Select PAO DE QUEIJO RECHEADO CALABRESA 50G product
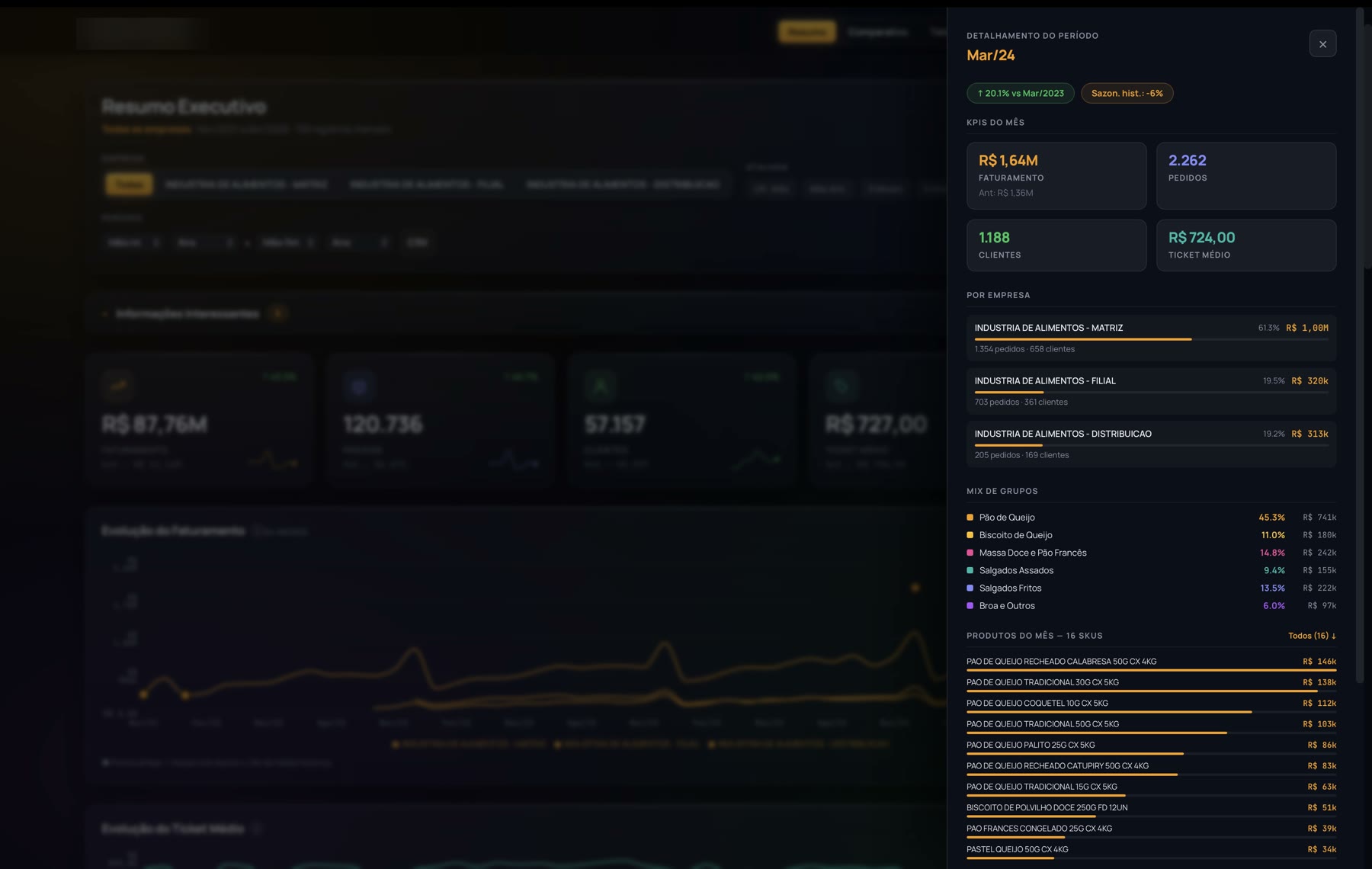Viewport: 1372px width, 869px height. (x=1151, y=663)
